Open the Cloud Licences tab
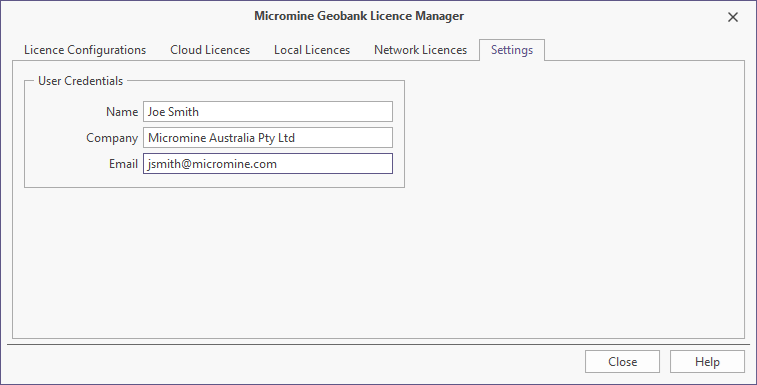This screenshot has width=757, height=385. click(210, 50)
